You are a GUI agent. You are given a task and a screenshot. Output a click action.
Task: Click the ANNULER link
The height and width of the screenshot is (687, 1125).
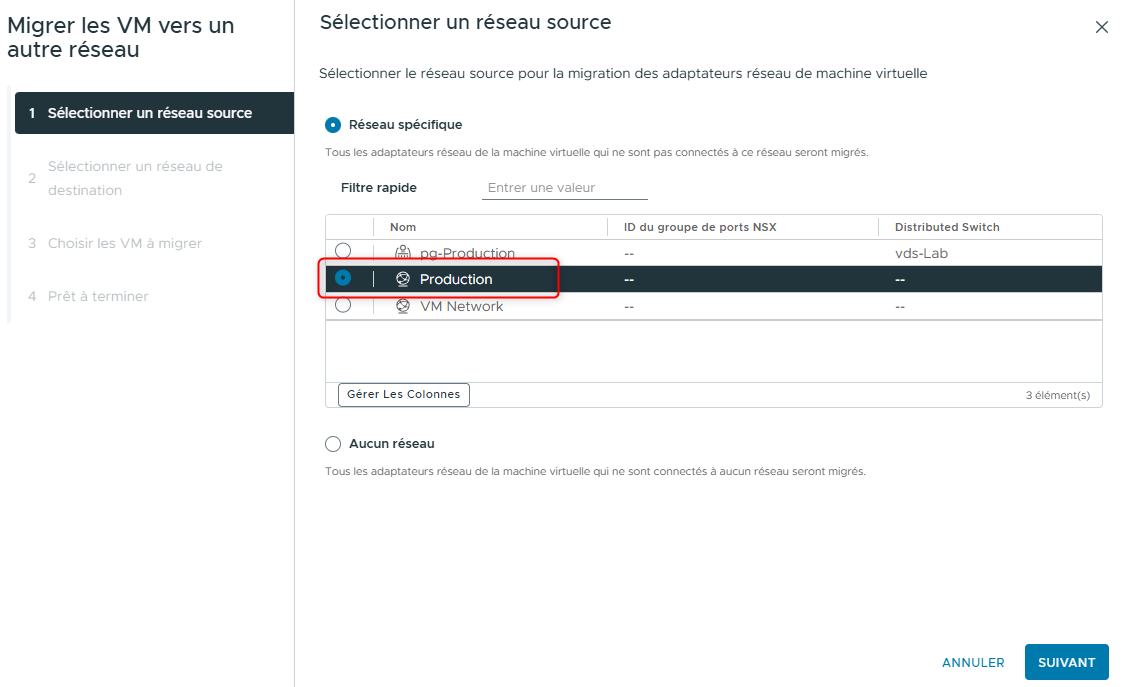[972, 662]
